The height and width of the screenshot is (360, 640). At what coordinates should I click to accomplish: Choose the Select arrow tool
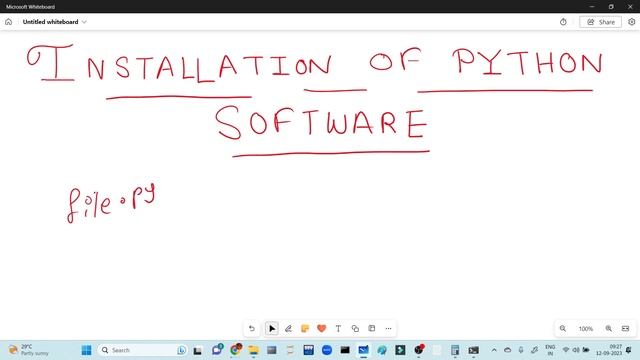coord(272,329)
